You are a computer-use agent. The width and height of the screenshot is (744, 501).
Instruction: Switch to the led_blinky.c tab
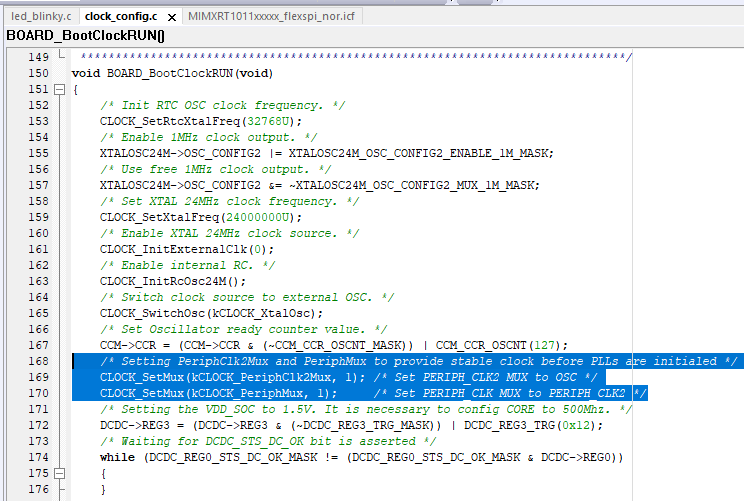point(41,17)
